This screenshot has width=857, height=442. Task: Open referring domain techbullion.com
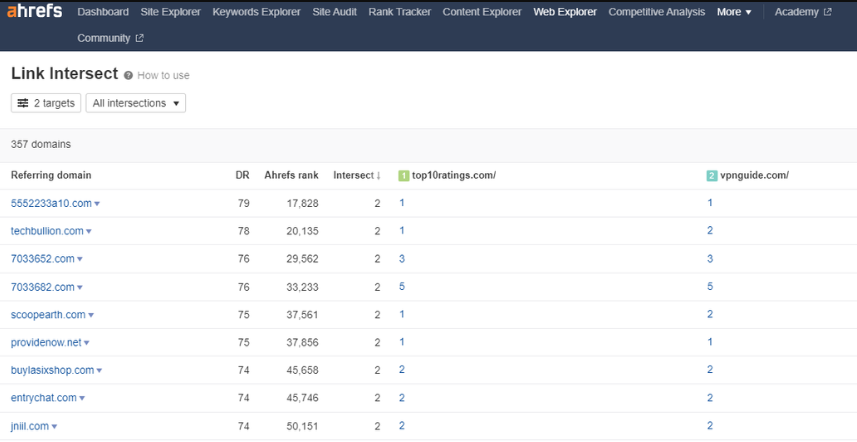[47, 231]
